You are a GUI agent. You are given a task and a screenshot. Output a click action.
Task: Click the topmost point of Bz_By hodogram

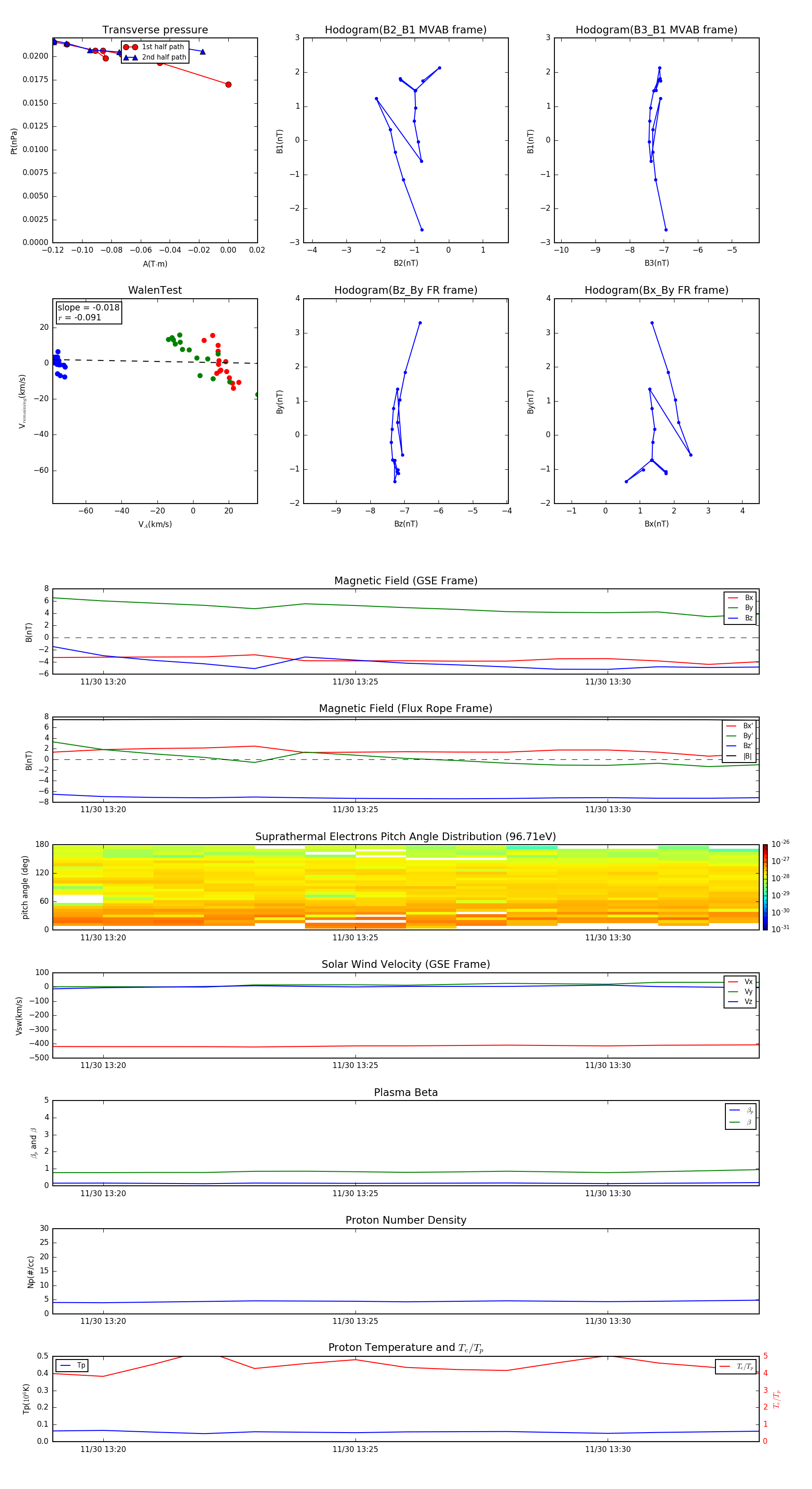(x=420, y=323)
